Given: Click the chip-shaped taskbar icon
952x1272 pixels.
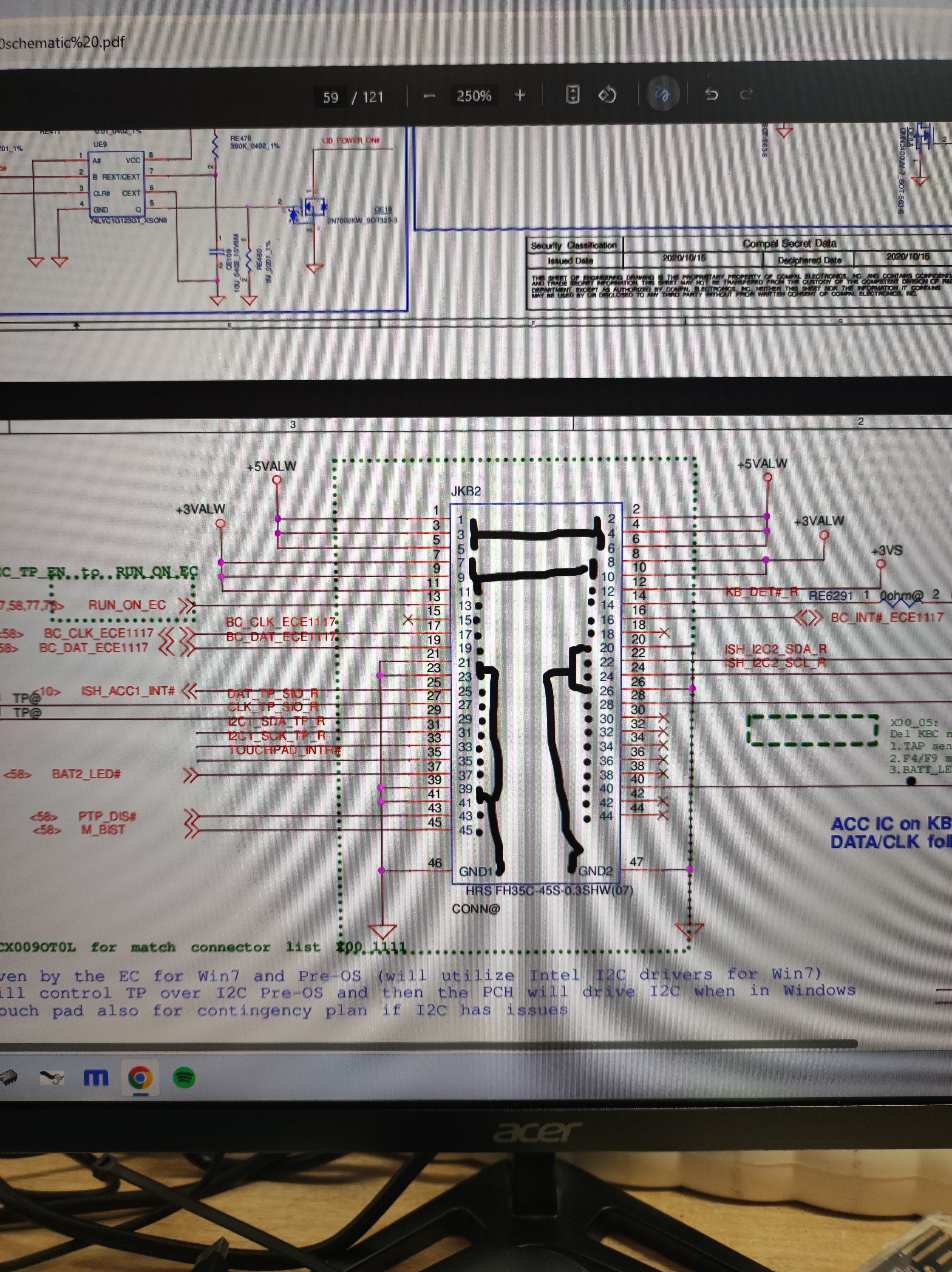Looking at the screenshot, I should click(x=8, y=1077).
